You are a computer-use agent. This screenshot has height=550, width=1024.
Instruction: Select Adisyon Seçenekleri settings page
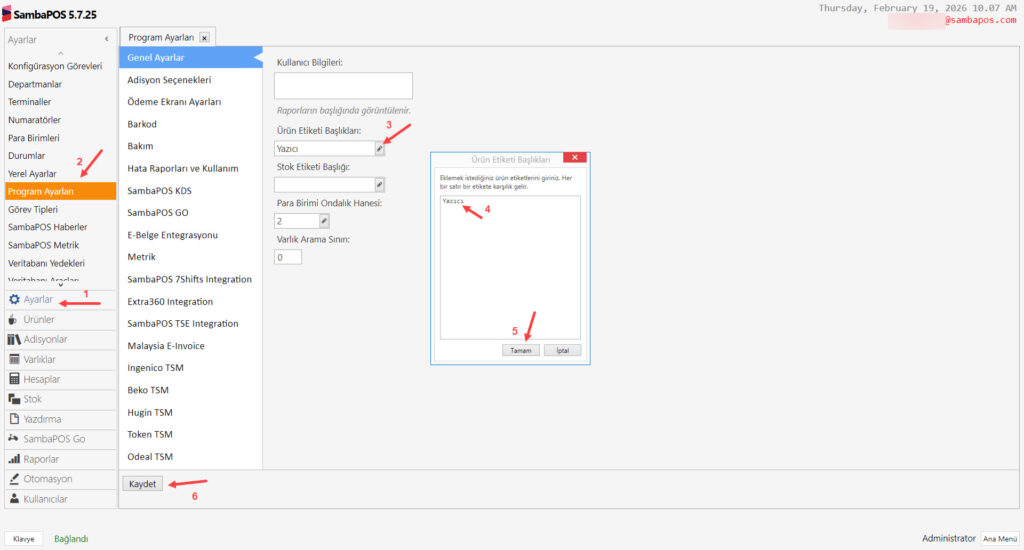[x=169, y=80]
